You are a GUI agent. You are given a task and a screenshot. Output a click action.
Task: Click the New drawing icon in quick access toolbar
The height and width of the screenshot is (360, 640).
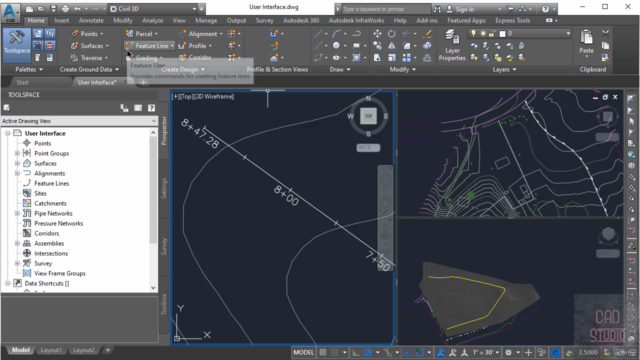coord(29,9)
